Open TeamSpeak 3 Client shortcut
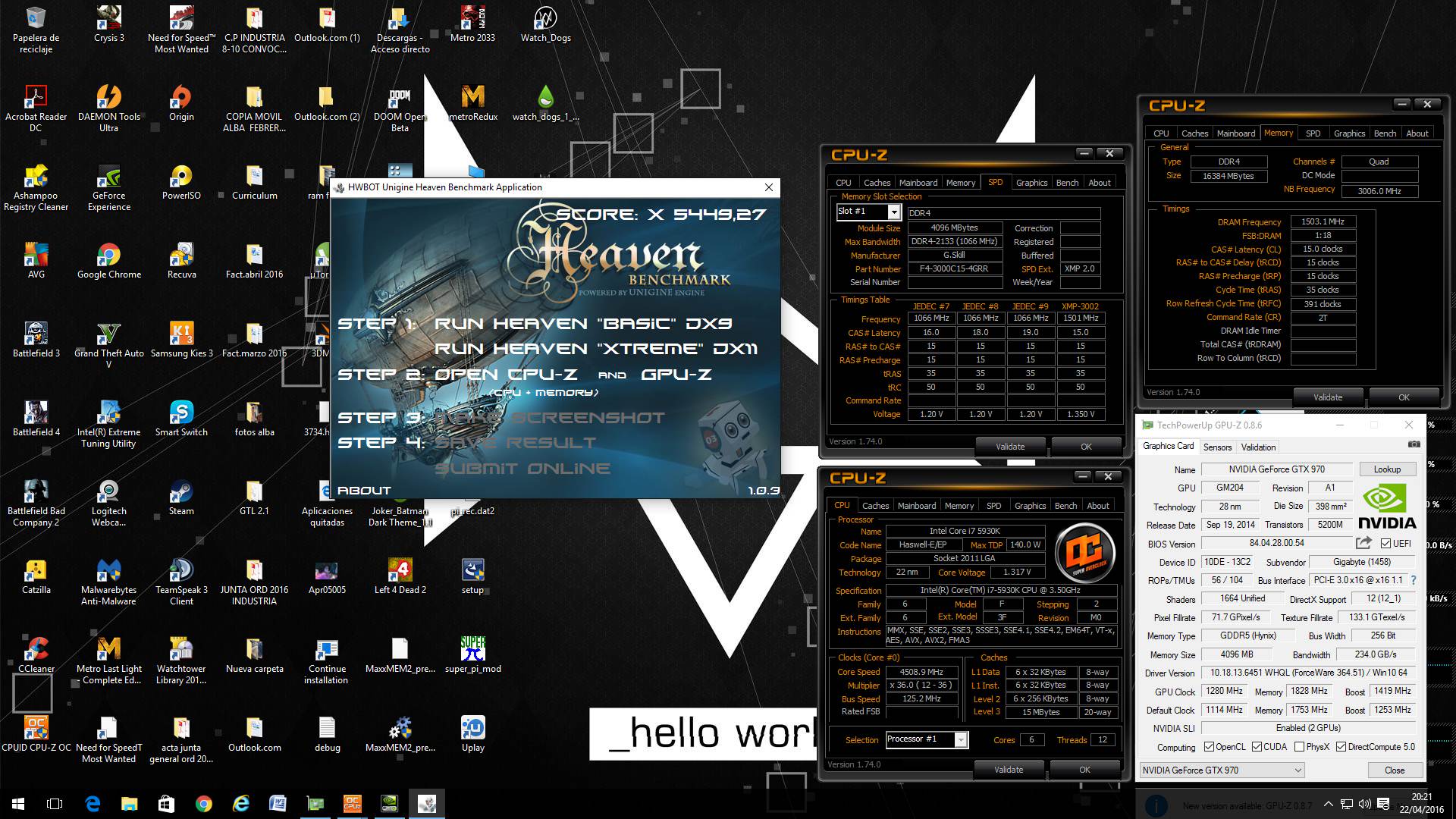 [181, 582]
